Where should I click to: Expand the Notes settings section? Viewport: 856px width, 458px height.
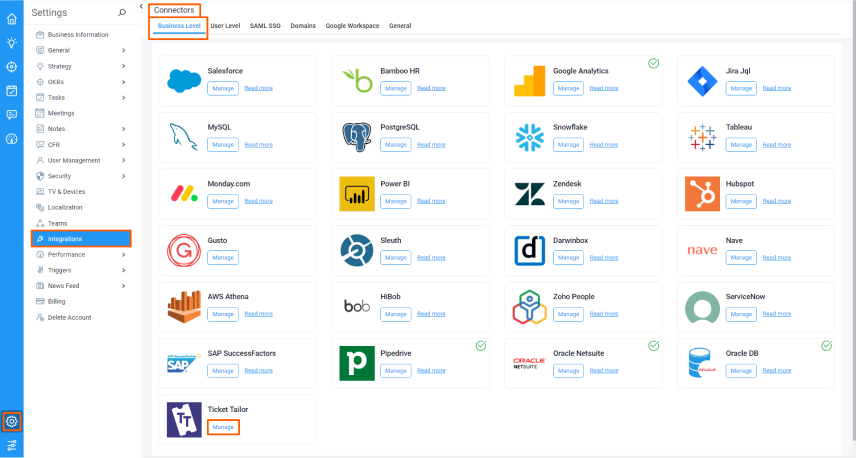click(124, 129)
